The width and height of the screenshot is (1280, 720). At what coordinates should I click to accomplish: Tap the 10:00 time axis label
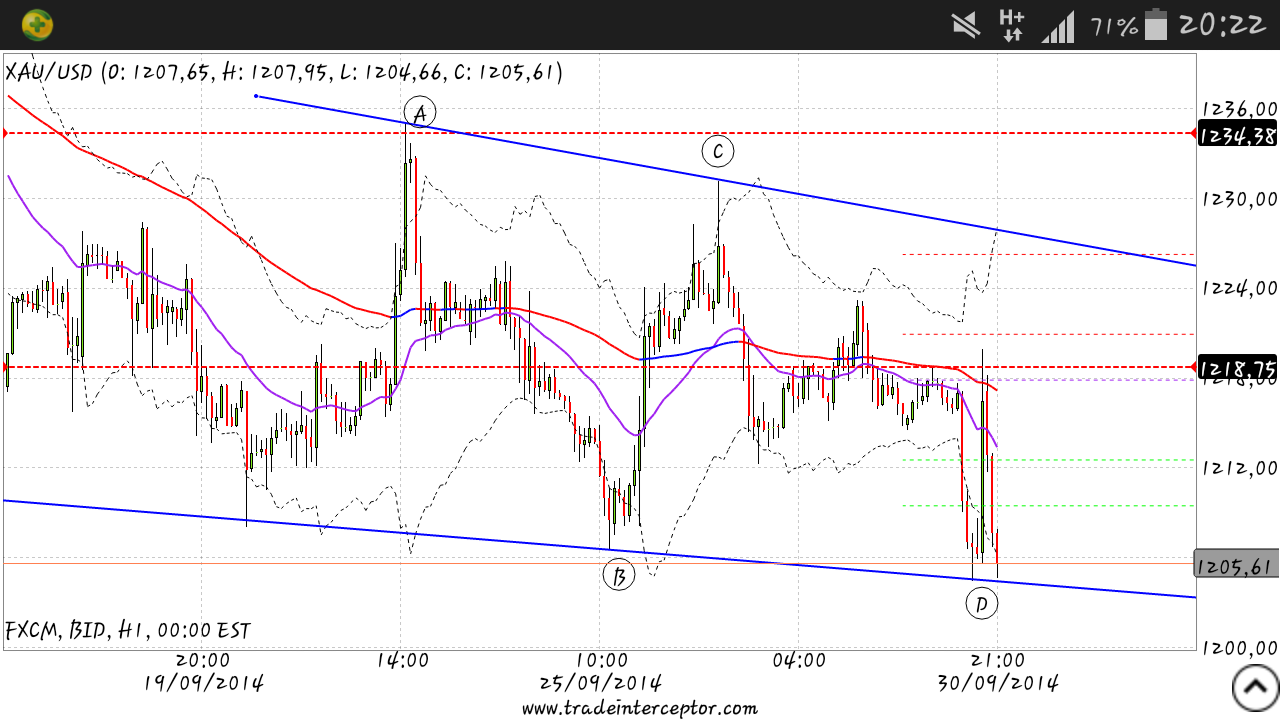pyautogui.click(x=600, y=660)
